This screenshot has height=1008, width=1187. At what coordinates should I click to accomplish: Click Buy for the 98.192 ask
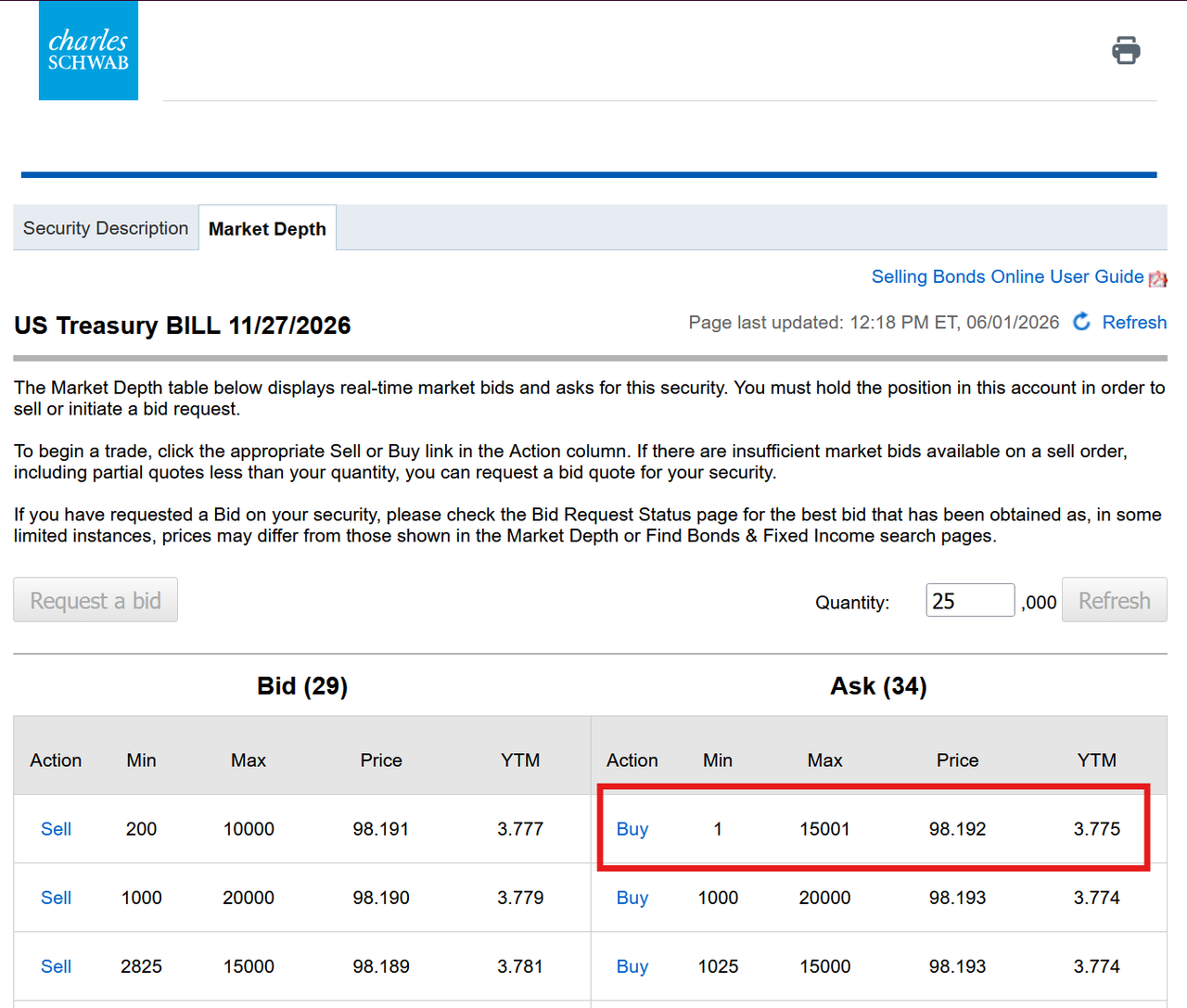[x=632, y=829]
